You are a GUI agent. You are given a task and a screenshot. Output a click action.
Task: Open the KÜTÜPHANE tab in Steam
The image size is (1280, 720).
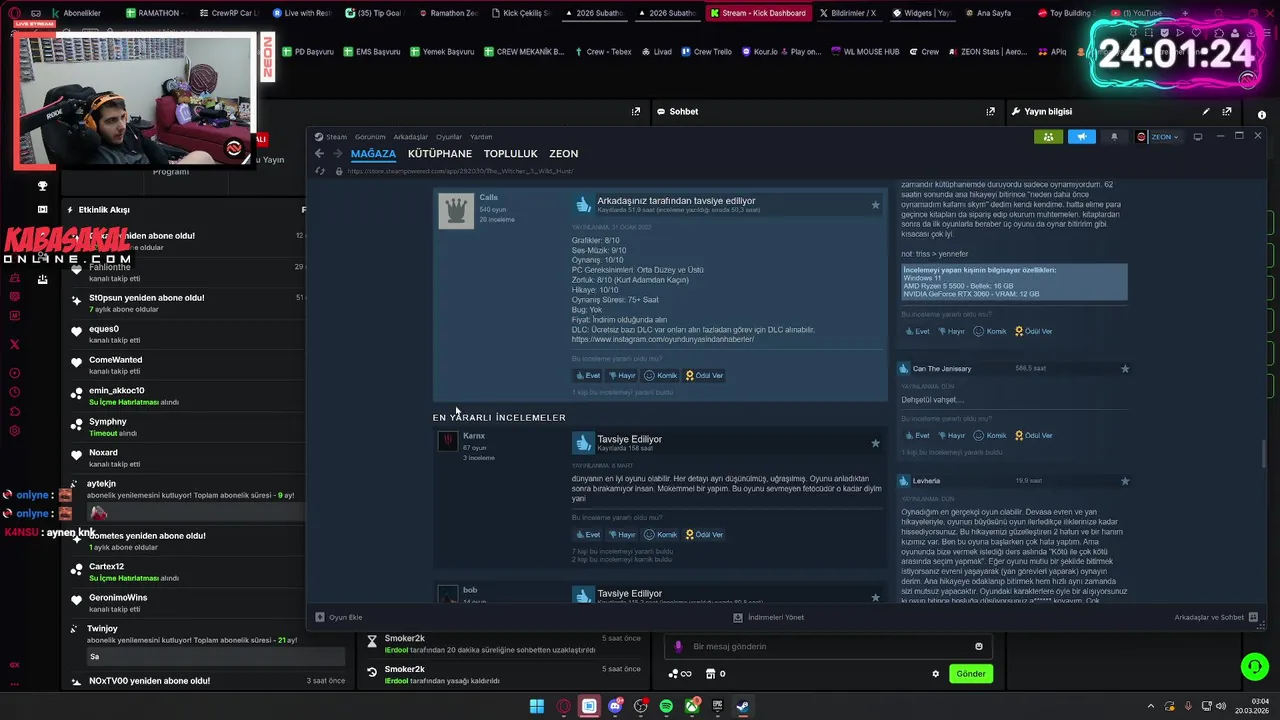pyautogui.click(x=440, y=154)
